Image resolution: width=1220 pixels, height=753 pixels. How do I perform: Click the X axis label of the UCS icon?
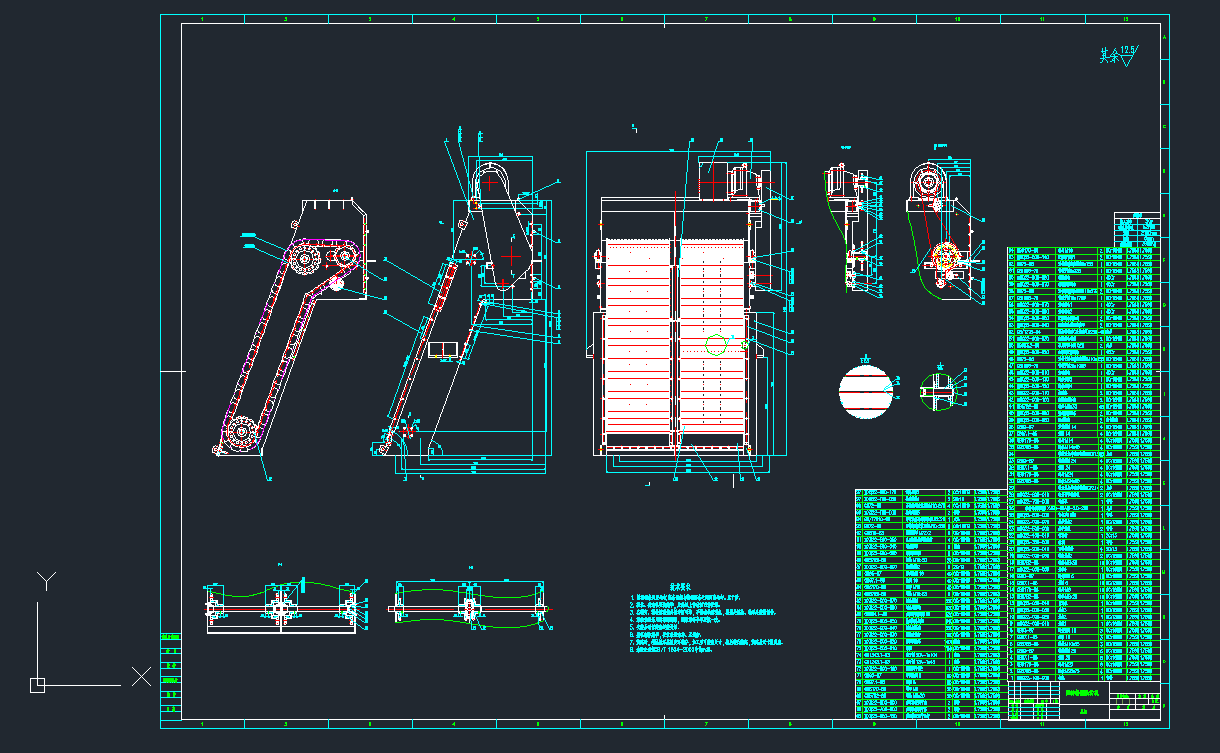(141, 677)
